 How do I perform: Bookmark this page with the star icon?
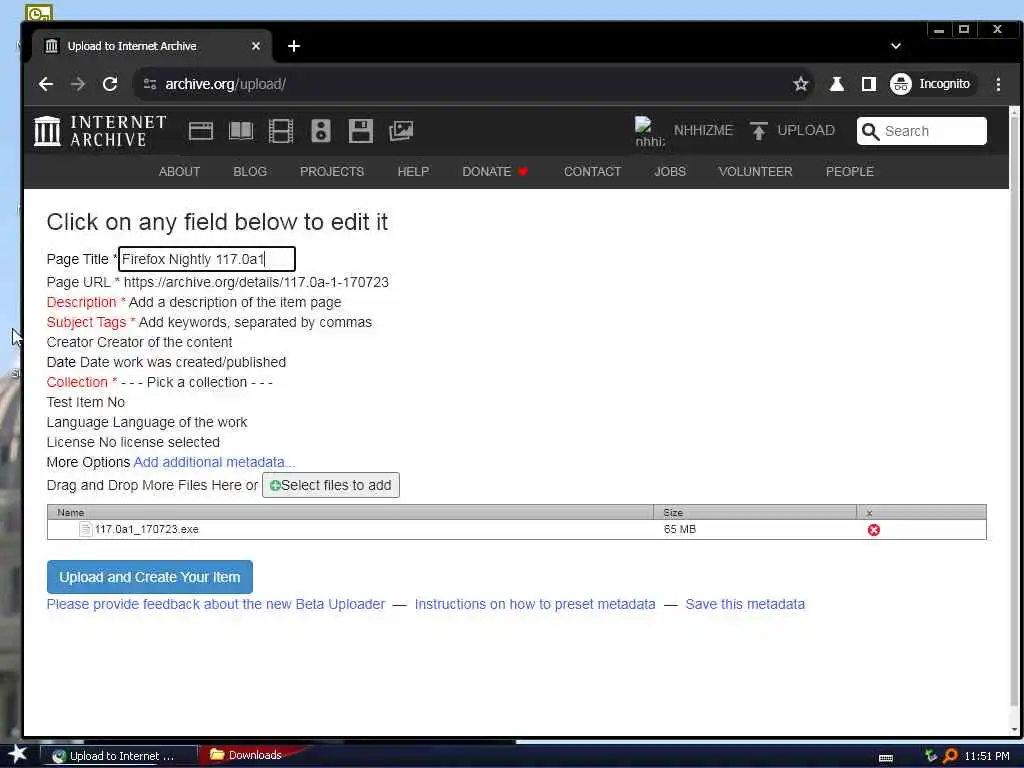tap(801, 84)
